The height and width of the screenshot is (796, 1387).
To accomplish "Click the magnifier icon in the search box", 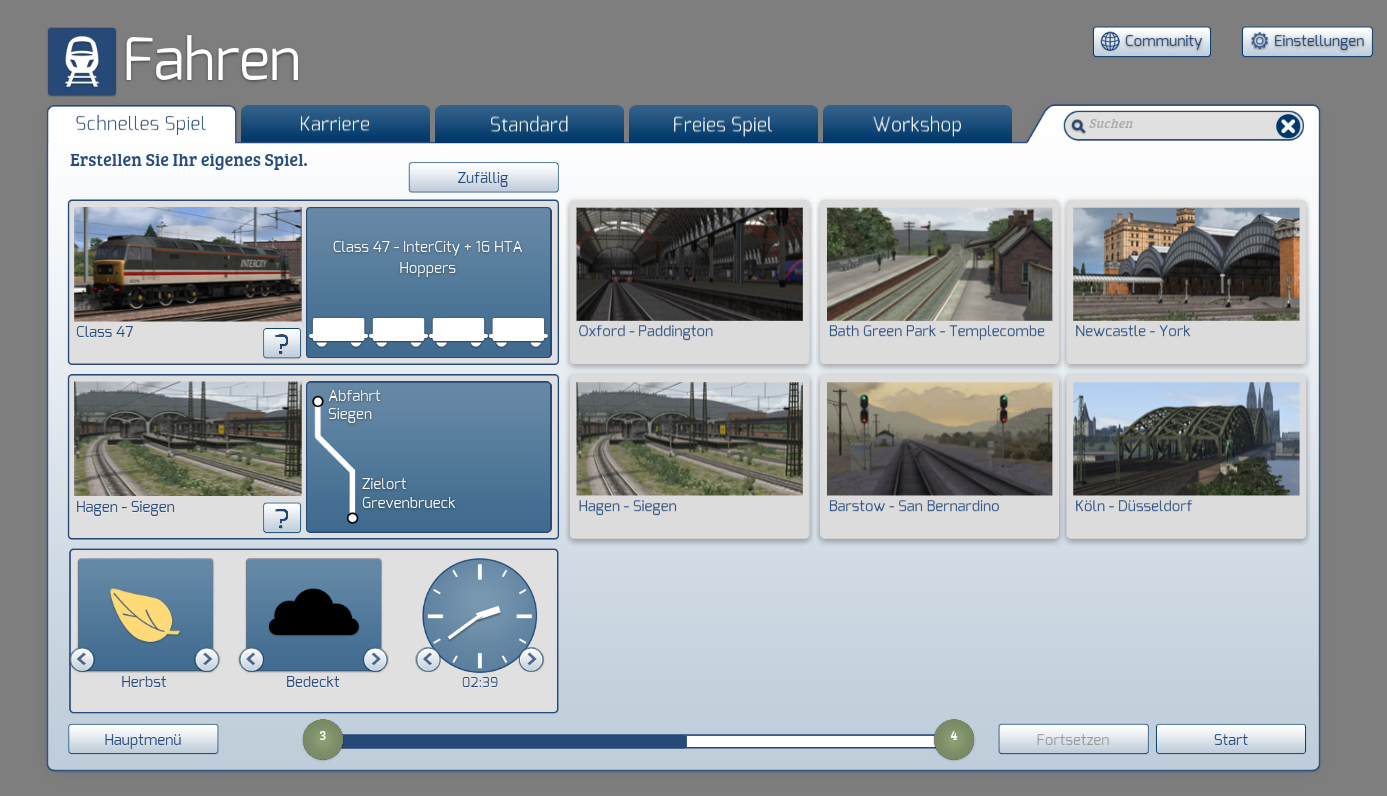I will pyautogui.click(x=1078, y=126).
